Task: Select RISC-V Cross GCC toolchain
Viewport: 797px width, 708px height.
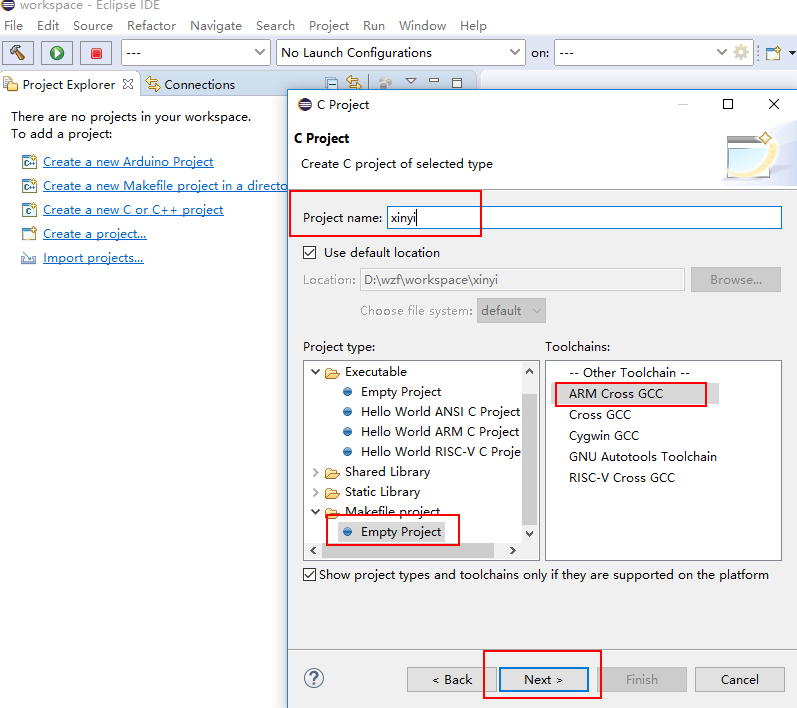Action: [x=622, y=478]
